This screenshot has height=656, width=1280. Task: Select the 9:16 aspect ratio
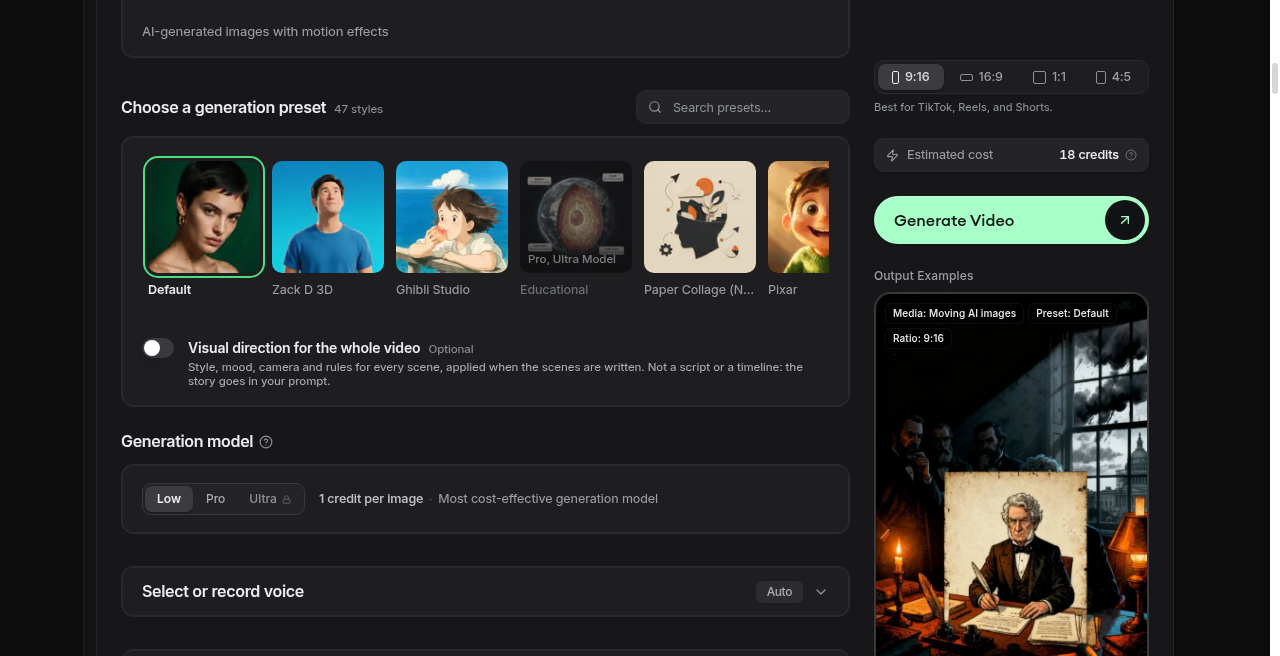pos(911,77)
